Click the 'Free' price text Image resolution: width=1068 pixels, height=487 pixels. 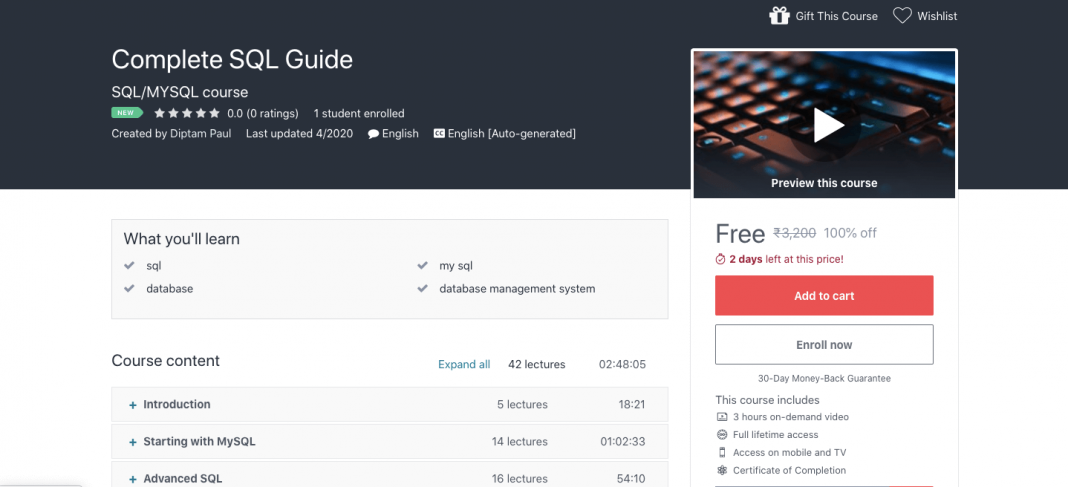coord(740,234)
